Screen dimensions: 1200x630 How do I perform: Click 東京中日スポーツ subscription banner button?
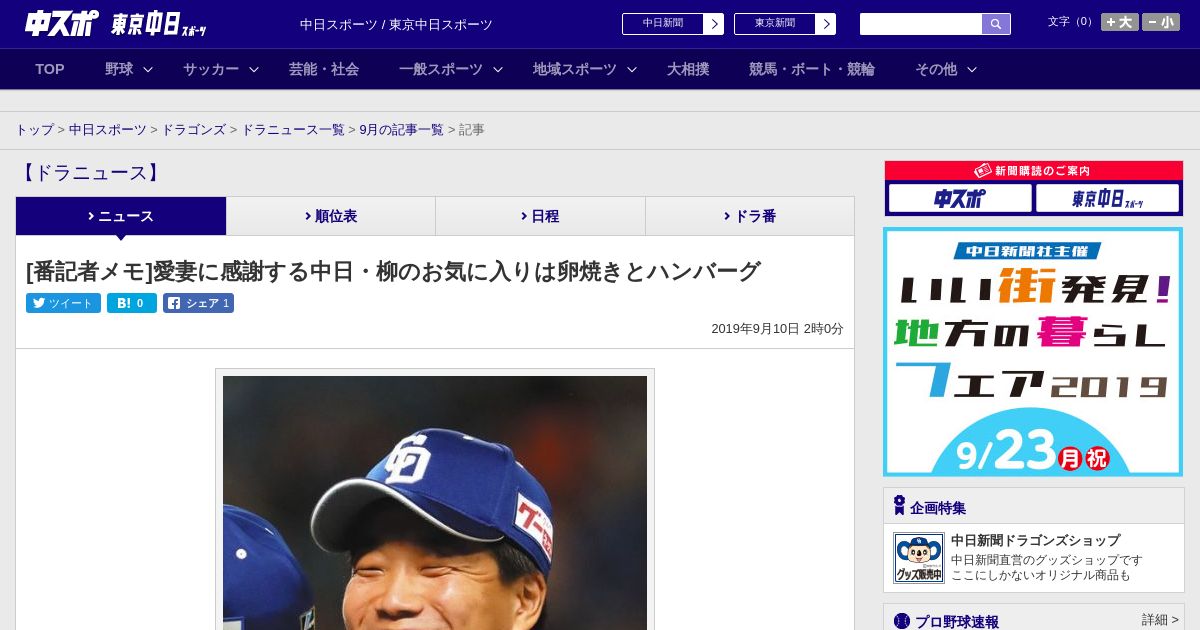(1107, 198)
